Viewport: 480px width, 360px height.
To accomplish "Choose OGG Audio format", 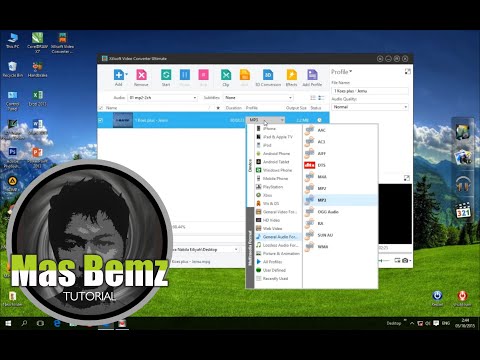I will (340, 212).
